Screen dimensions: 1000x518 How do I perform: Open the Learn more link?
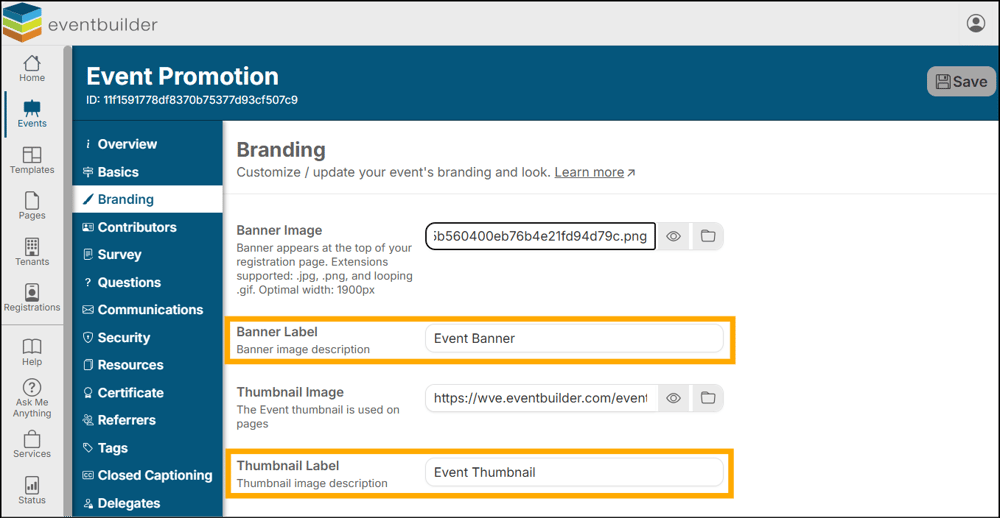[x=594, y=172]
